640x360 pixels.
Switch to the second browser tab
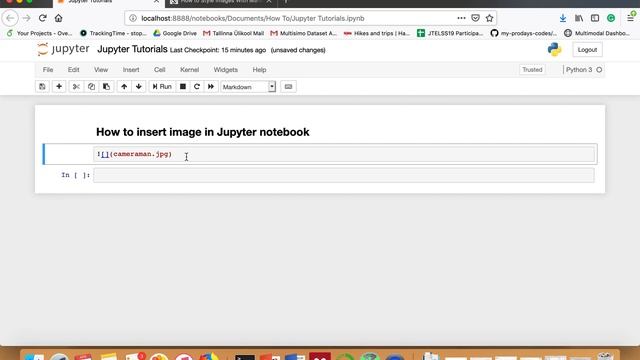point(220,2)
